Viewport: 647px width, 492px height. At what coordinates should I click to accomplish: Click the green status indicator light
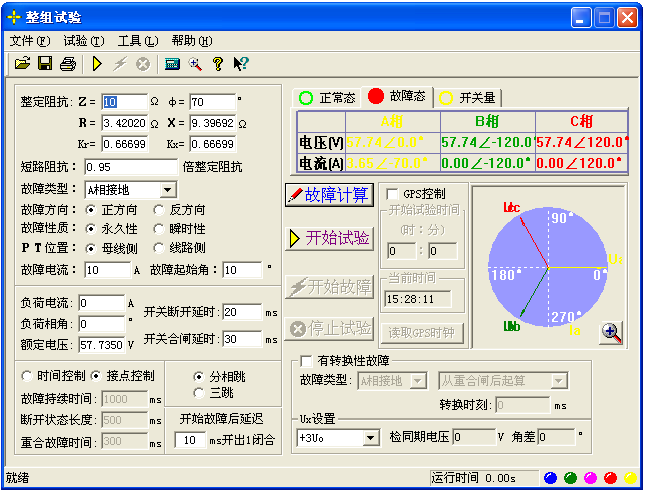click(570, 478)
